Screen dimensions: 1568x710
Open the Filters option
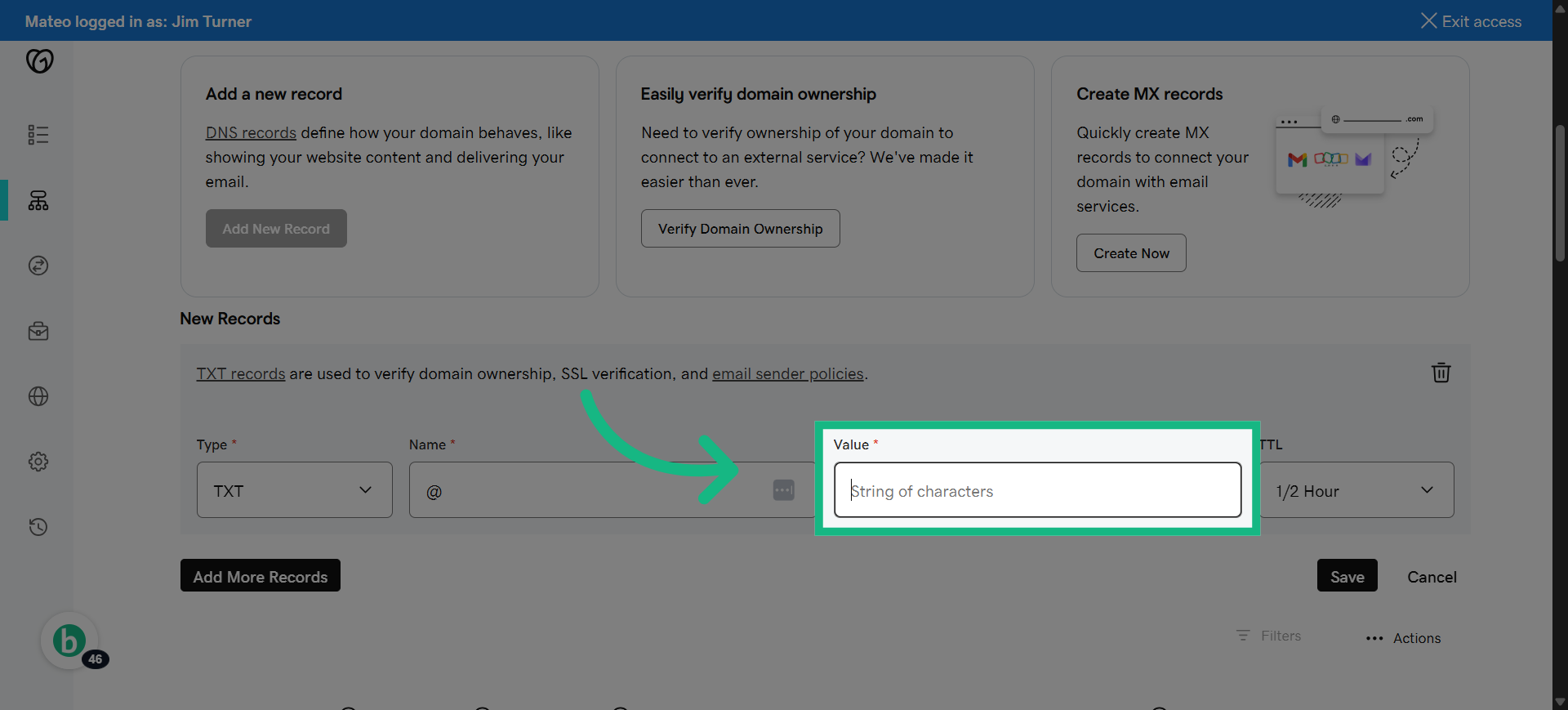click(x=1268, y=636)
